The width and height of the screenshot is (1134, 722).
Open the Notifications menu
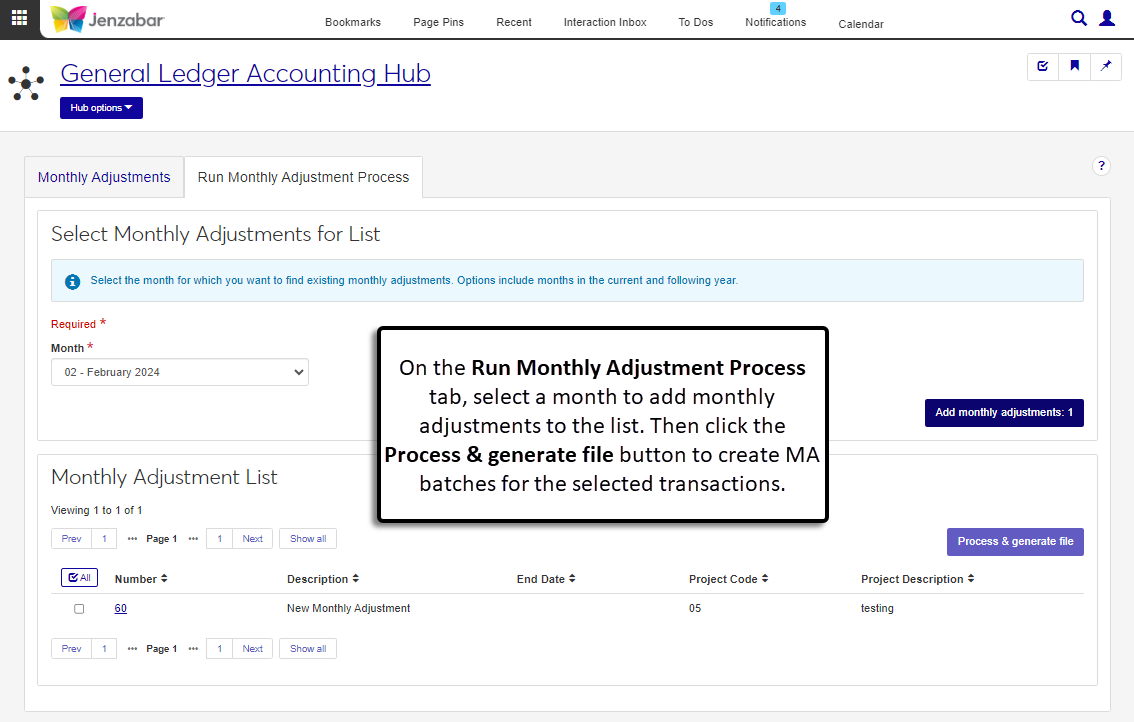[775, 22]
